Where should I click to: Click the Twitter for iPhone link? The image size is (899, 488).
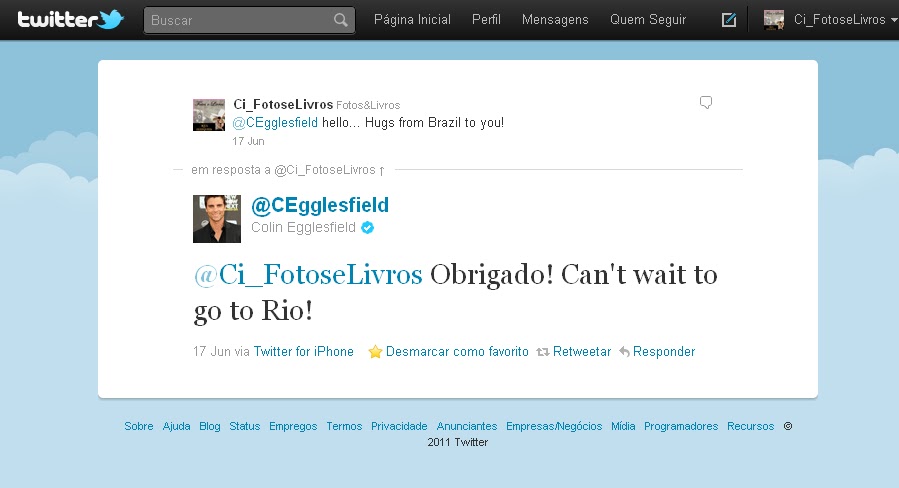[x=303, y=352]
